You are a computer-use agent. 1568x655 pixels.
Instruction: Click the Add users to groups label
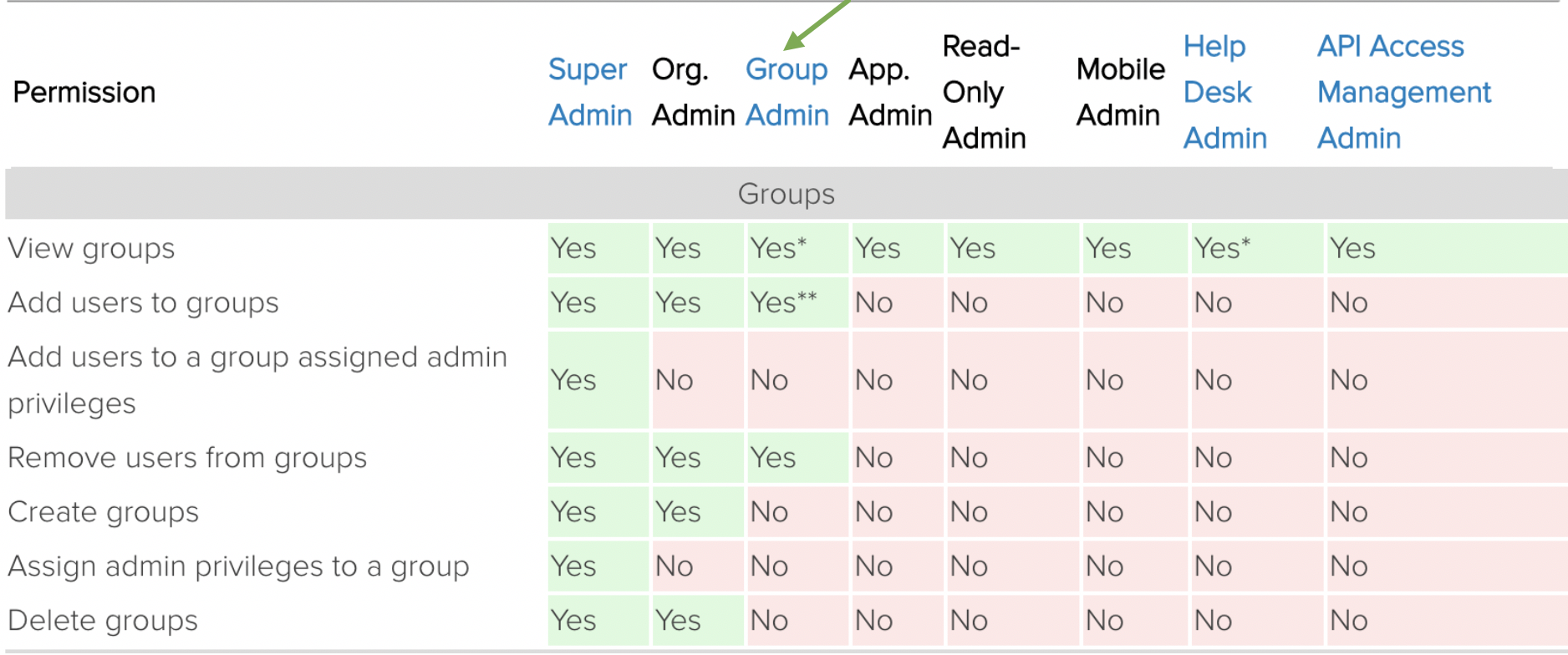pyautogui.click(x=143, y=302)
